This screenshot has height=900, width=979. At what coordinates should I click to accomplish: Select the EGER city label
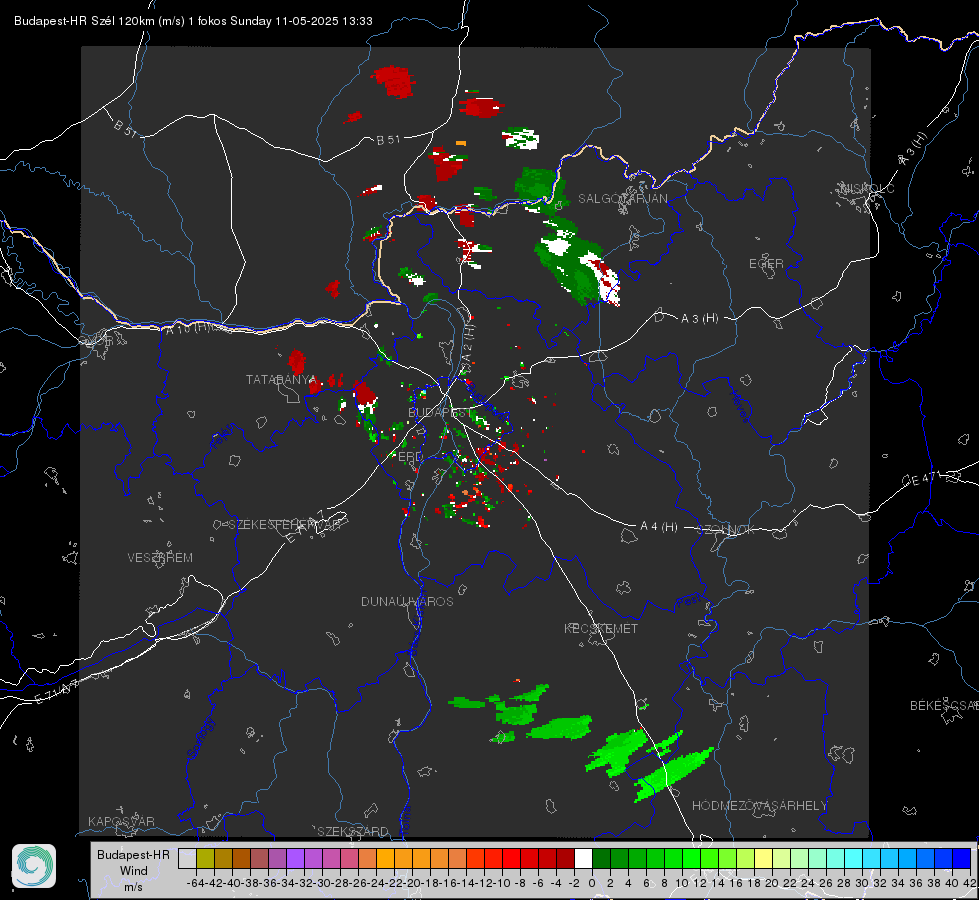pos(766,264)
